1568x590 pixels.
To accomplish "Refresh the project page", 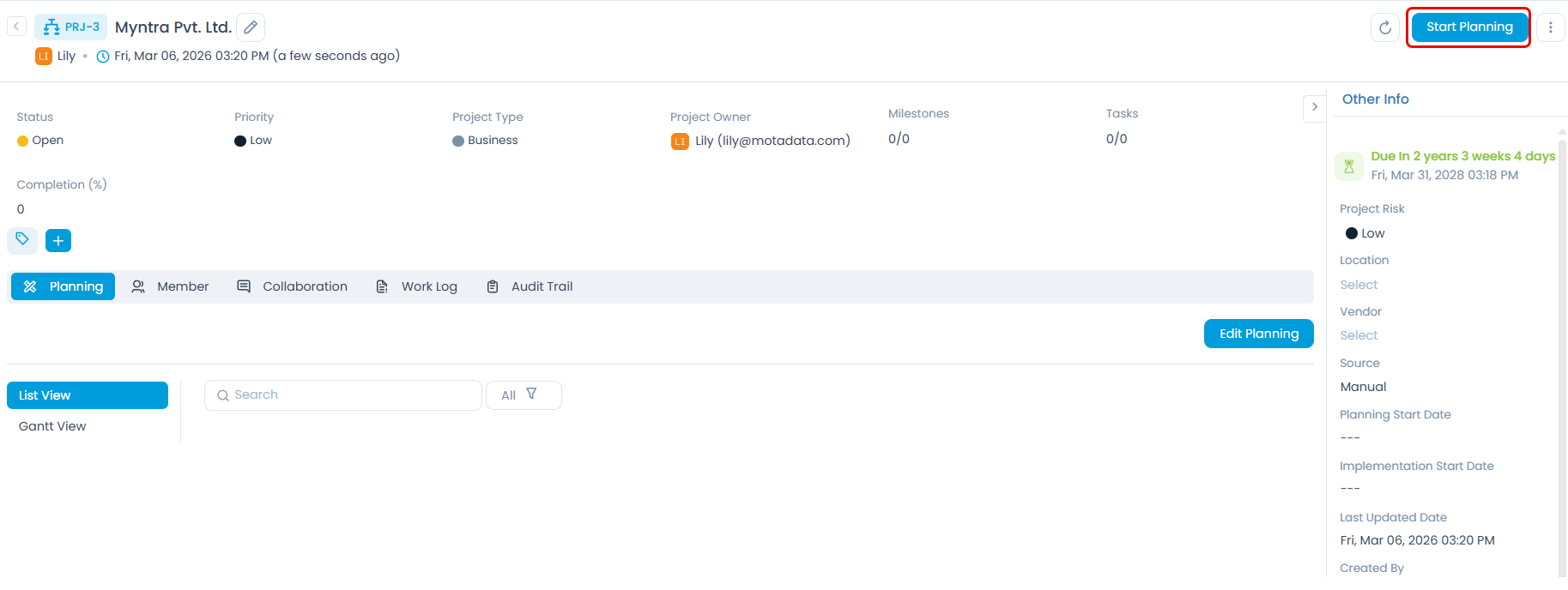I will (1384, 27).
